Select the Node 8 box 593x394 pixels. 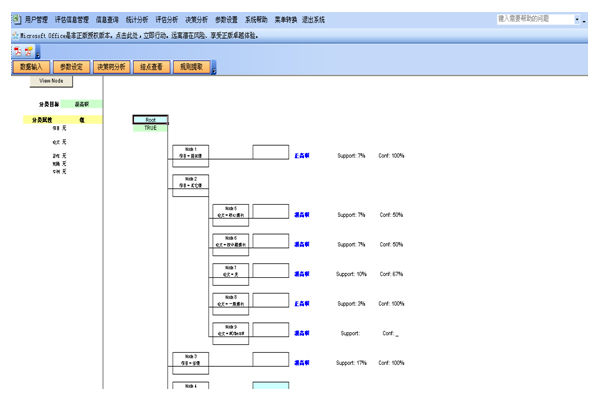(x=231, y=304)
